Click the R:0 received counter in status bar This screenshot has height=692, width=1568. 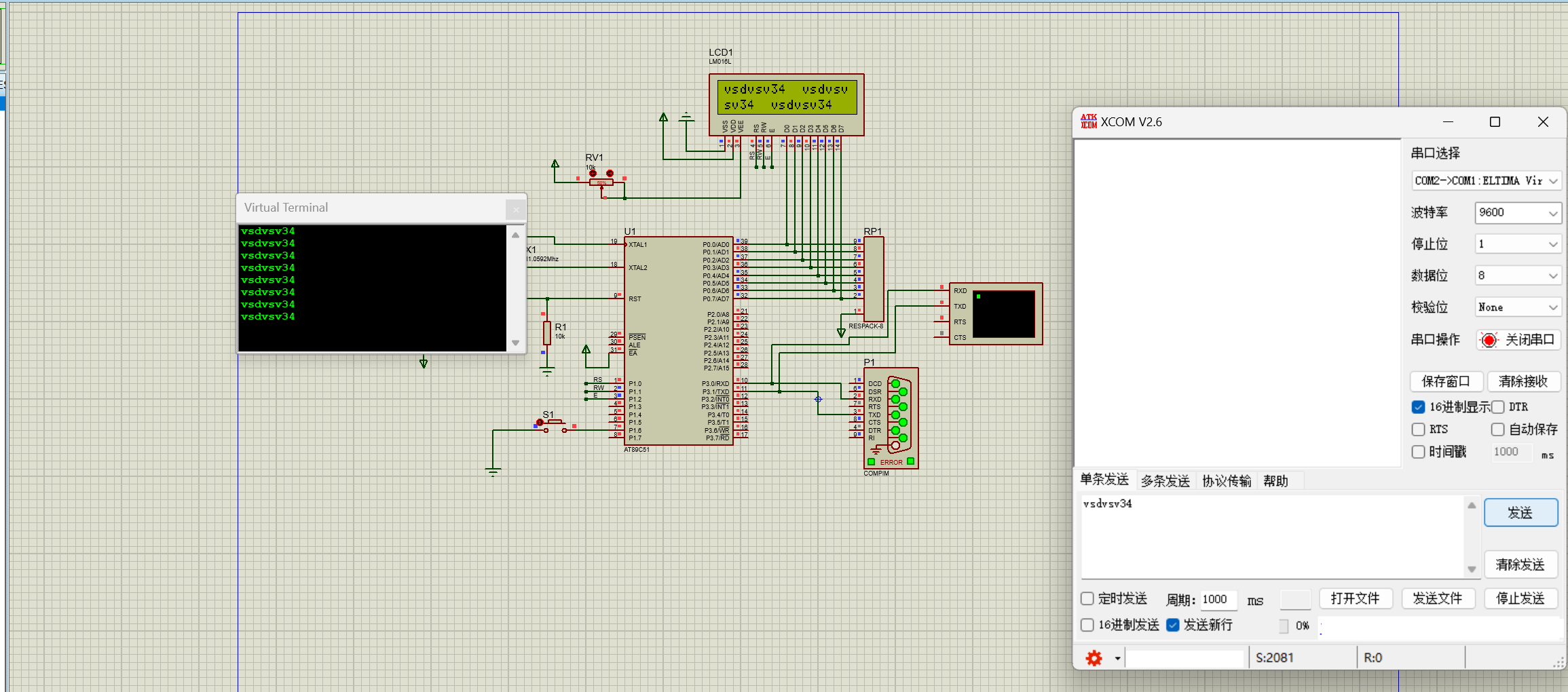pyautogui.click(x=1373, y=658)
